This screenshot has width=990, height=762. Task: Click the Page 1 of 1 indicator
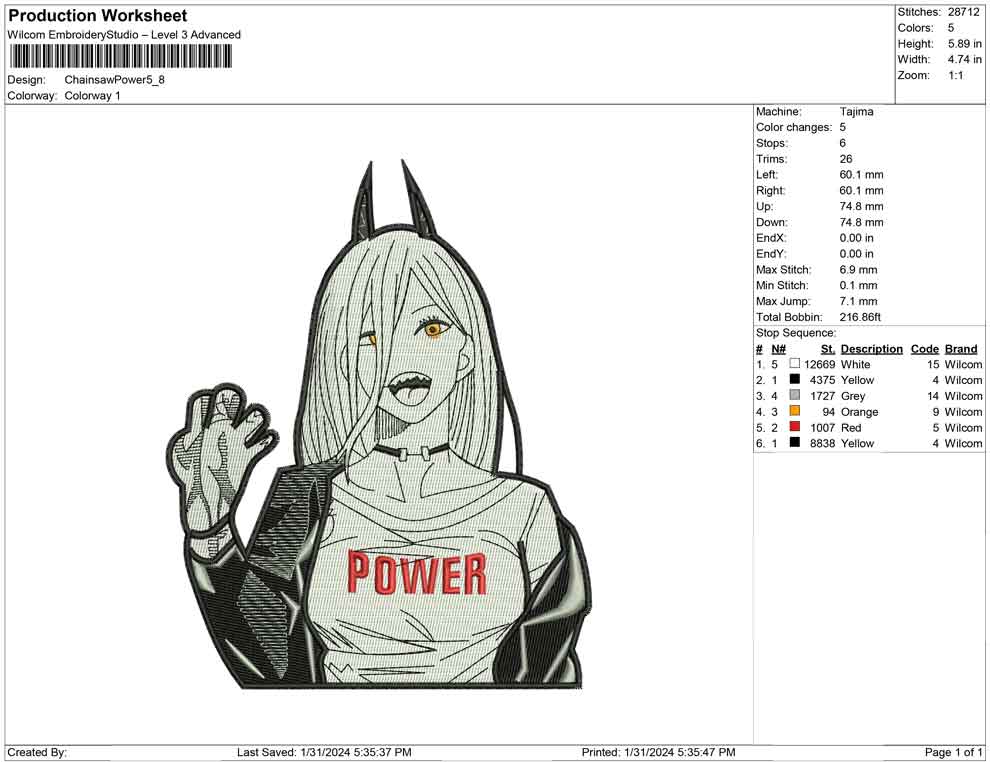point(953,752)
